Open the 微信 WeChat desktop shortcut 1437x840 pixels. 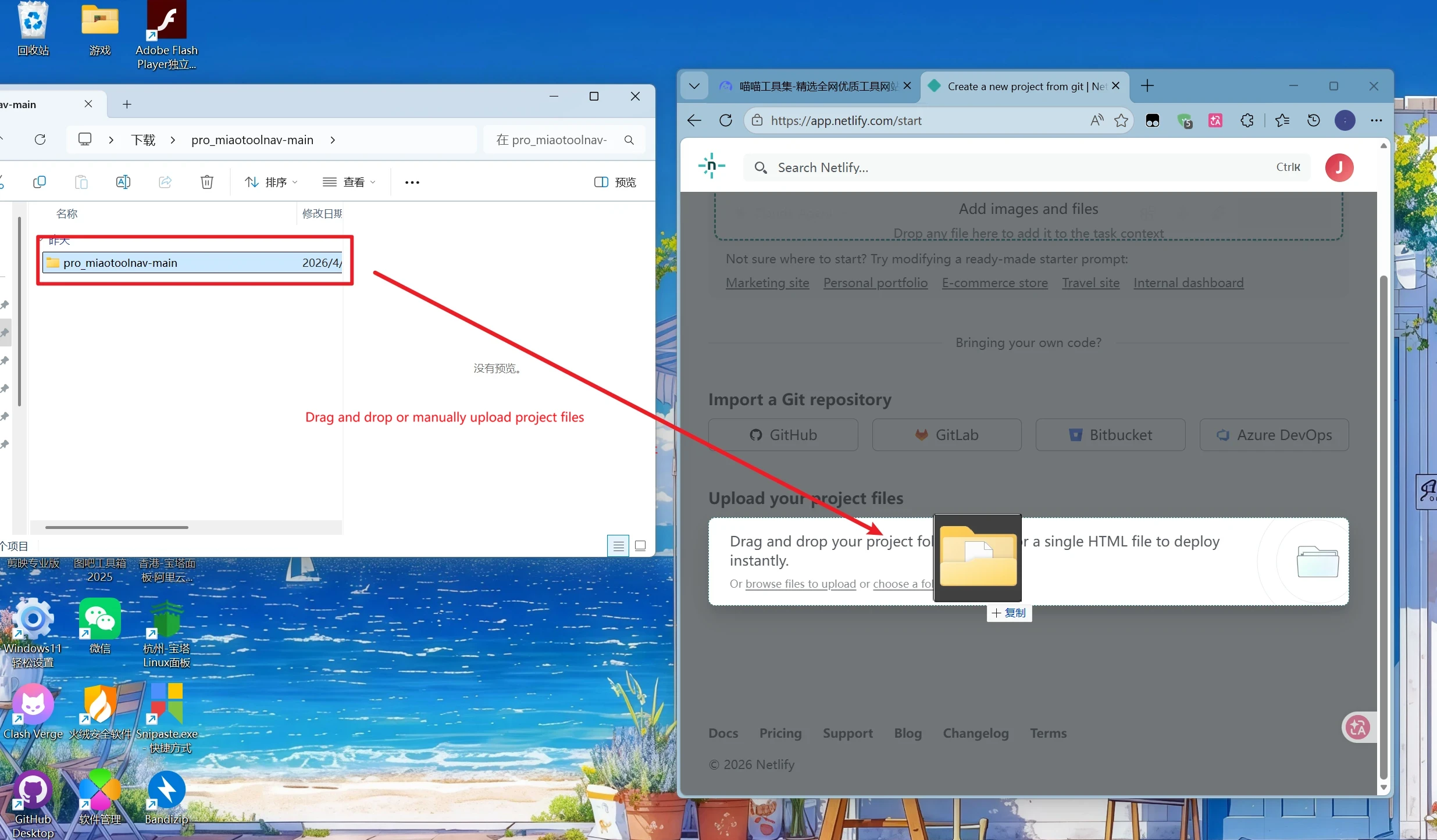[99, 626]
